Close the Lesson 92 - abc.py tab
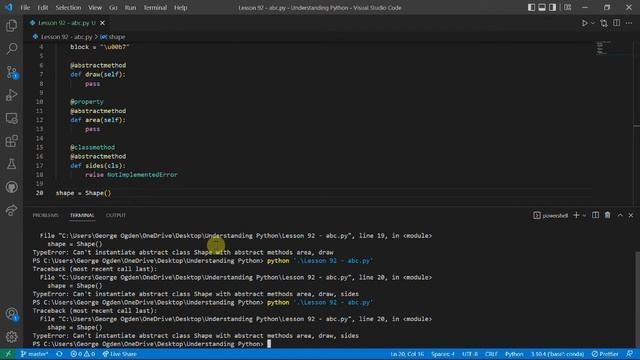Screen dimensions: 640x360 pyautogui.click(x=102, y=23)
